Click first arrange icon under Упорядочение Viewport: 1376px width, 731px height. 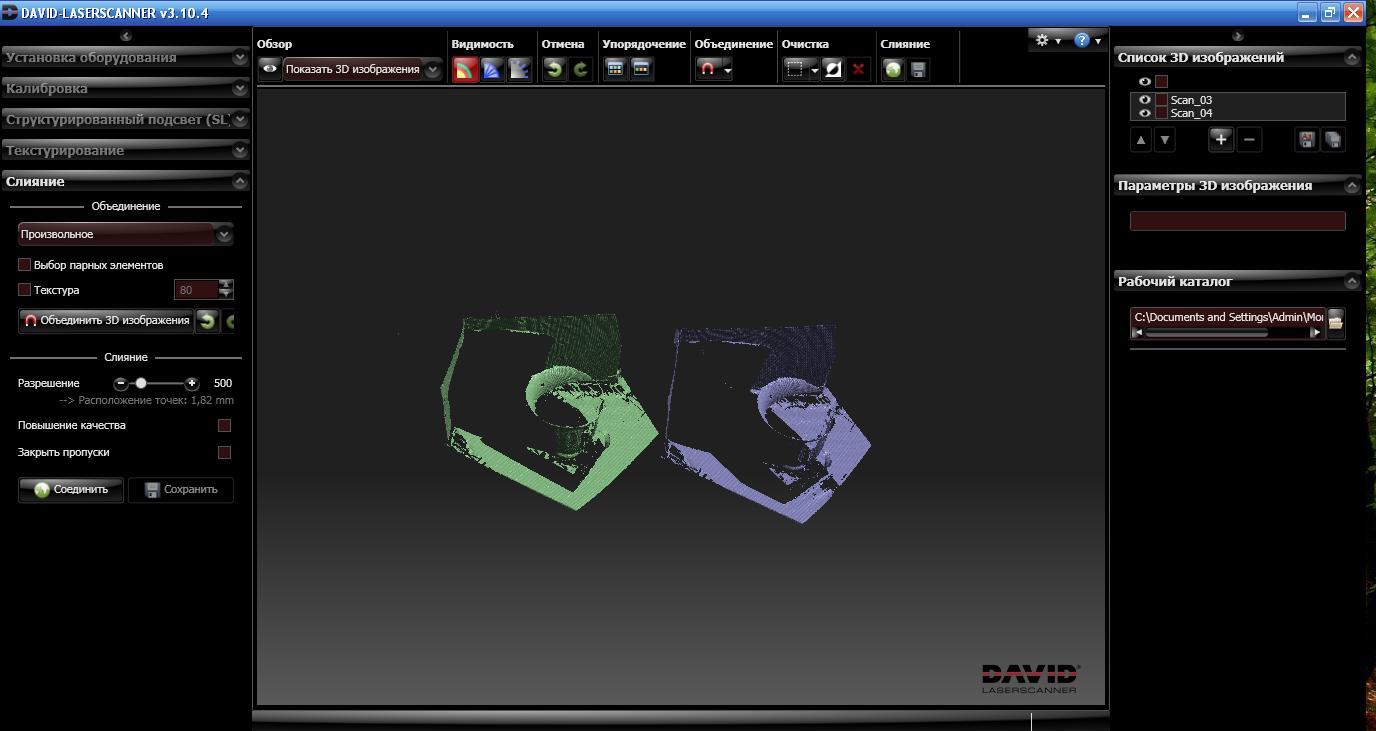615,69
